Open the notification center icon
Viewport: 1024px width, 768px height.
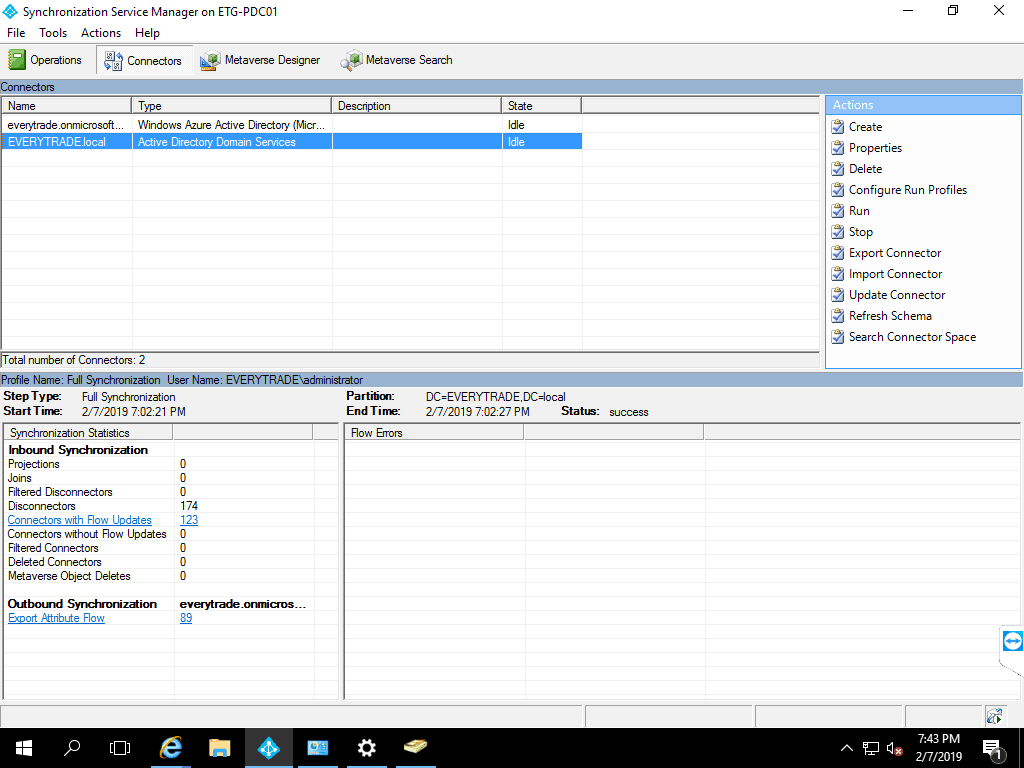tap(993, 749)
